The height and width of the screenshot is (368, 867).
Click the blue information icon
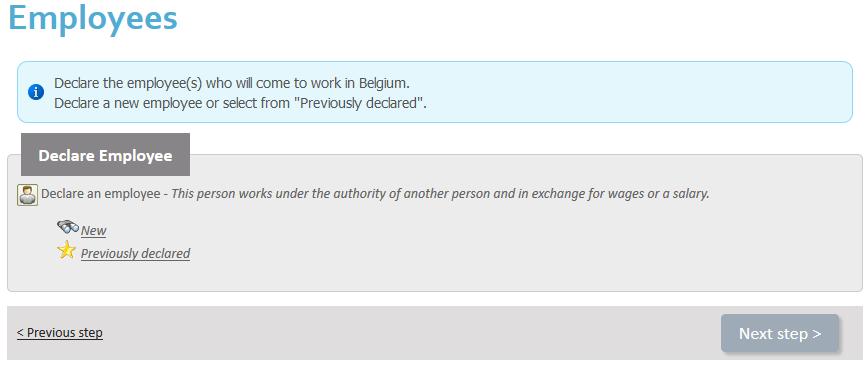point(36,92)
